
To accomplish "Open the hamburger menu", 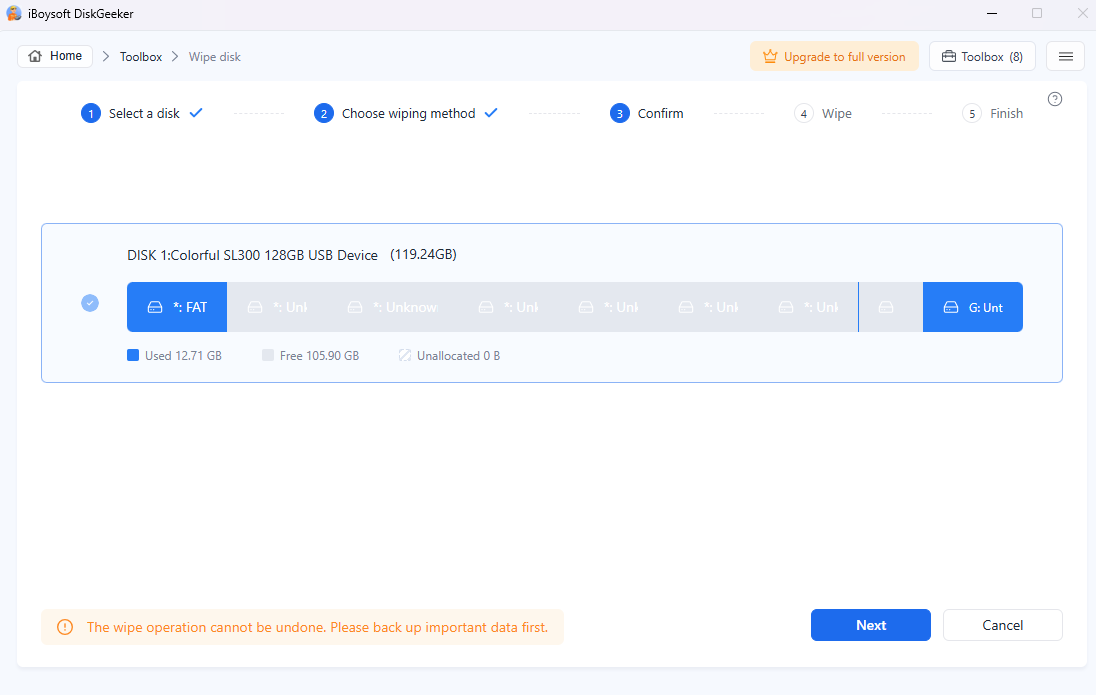I will 1065,57.
